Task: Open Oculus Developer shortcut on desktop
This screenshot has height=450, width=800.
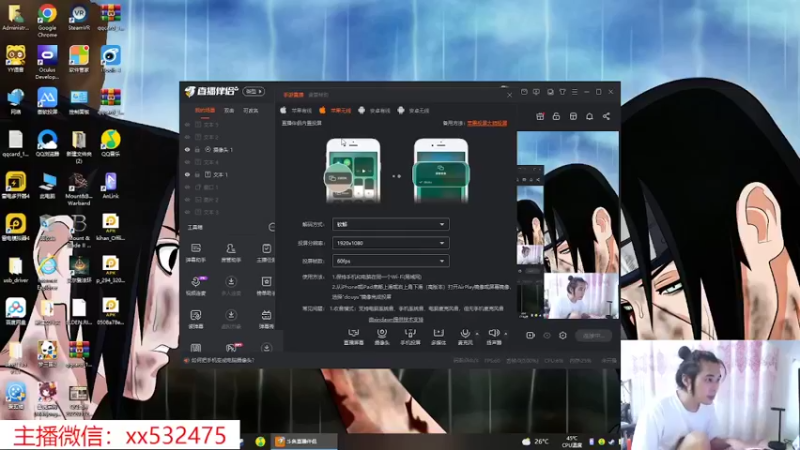Action: (47, 63)
